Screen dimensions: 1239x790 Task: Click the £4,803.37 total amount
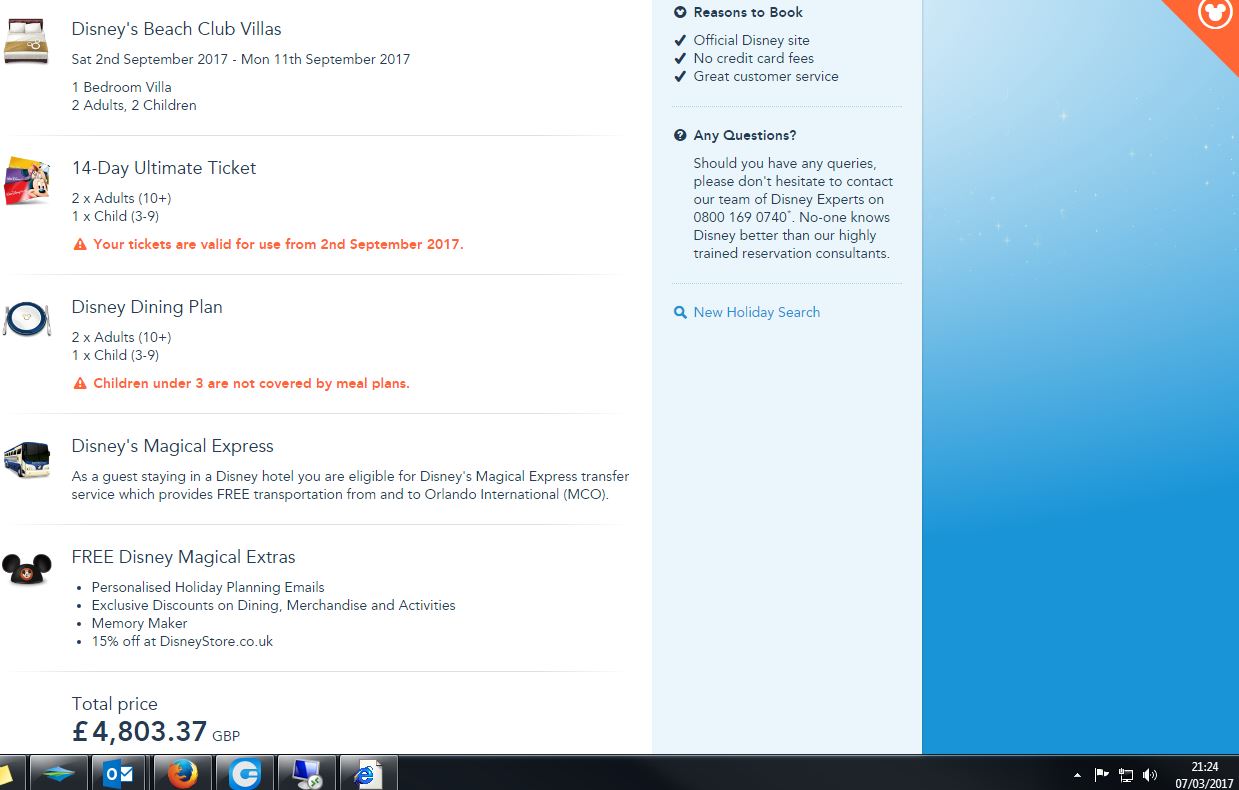click(x=139, y=732)
